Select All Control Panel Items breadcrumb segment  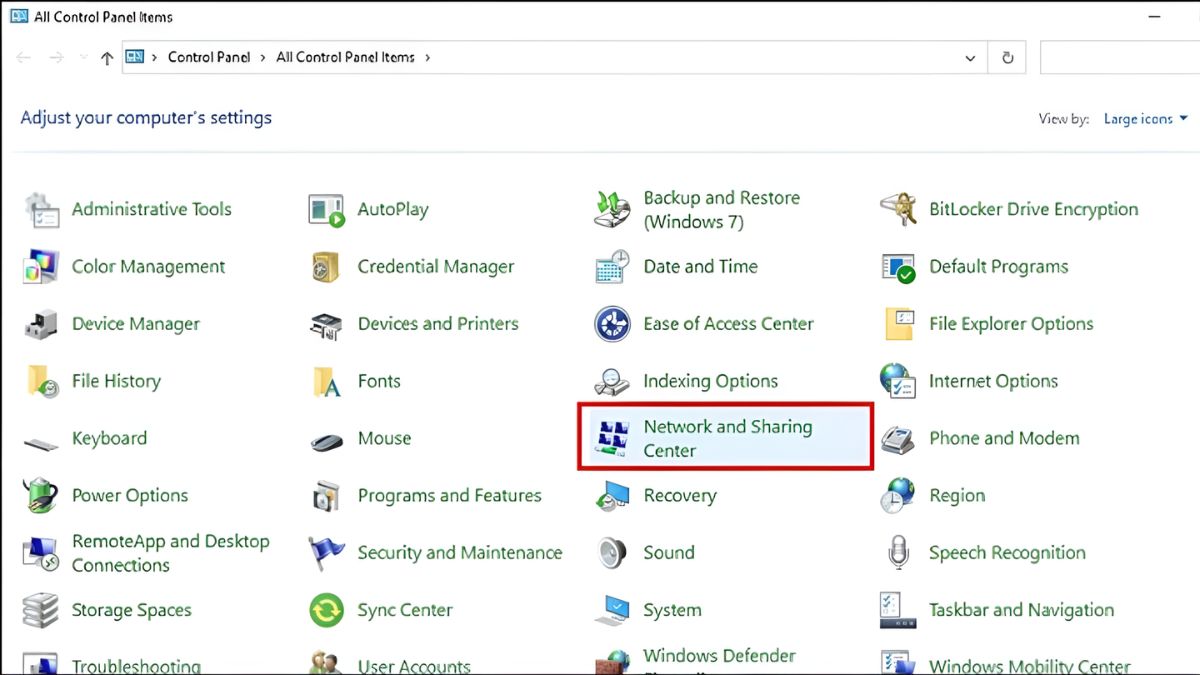(x=345, y=57)
